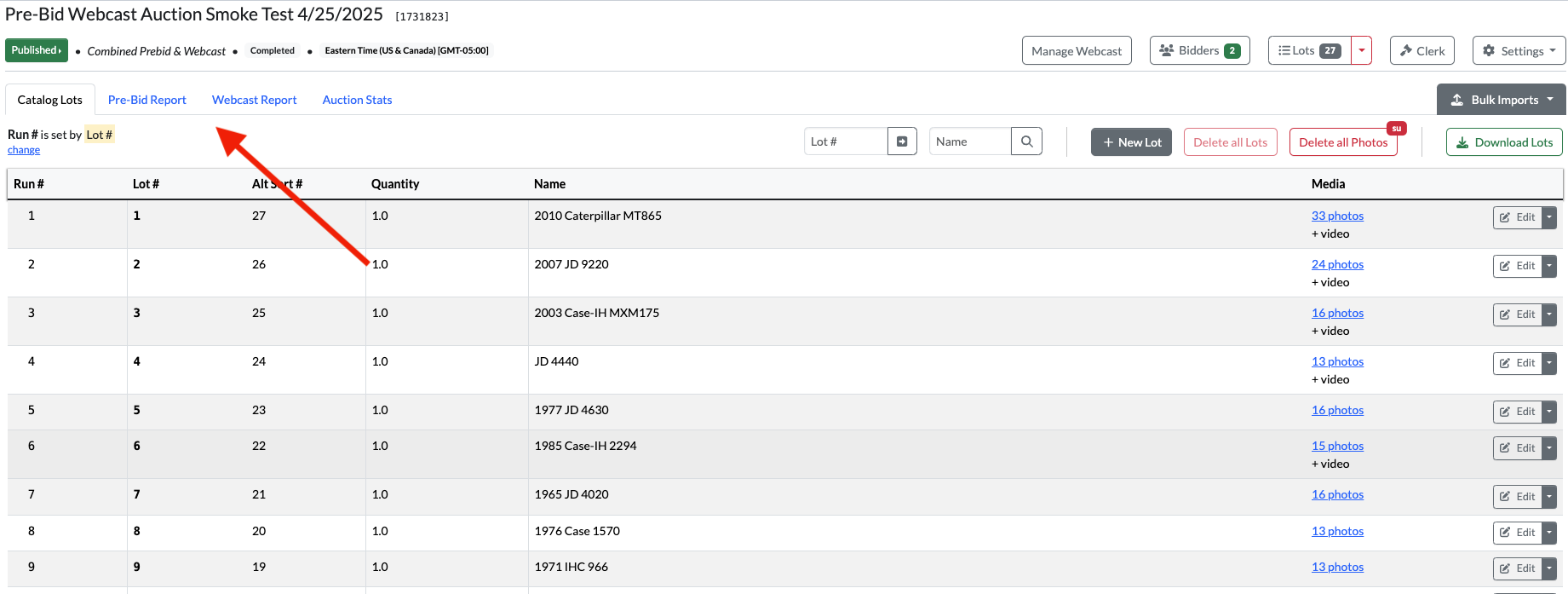Open the Bidders list button
Screen dimensions: 1568x594
click(x=1199, y=50)
